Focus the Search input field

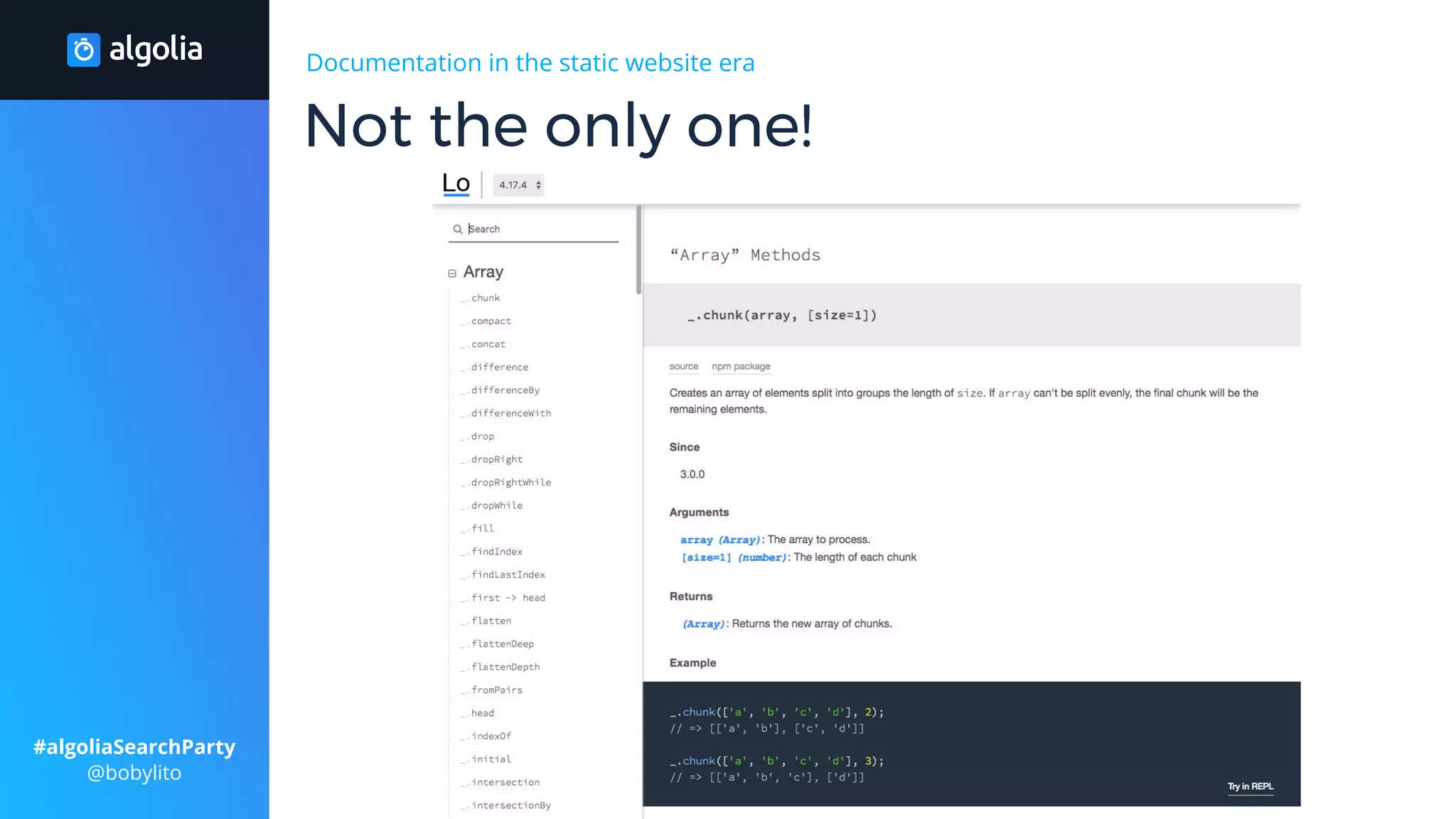coord(533,229)
